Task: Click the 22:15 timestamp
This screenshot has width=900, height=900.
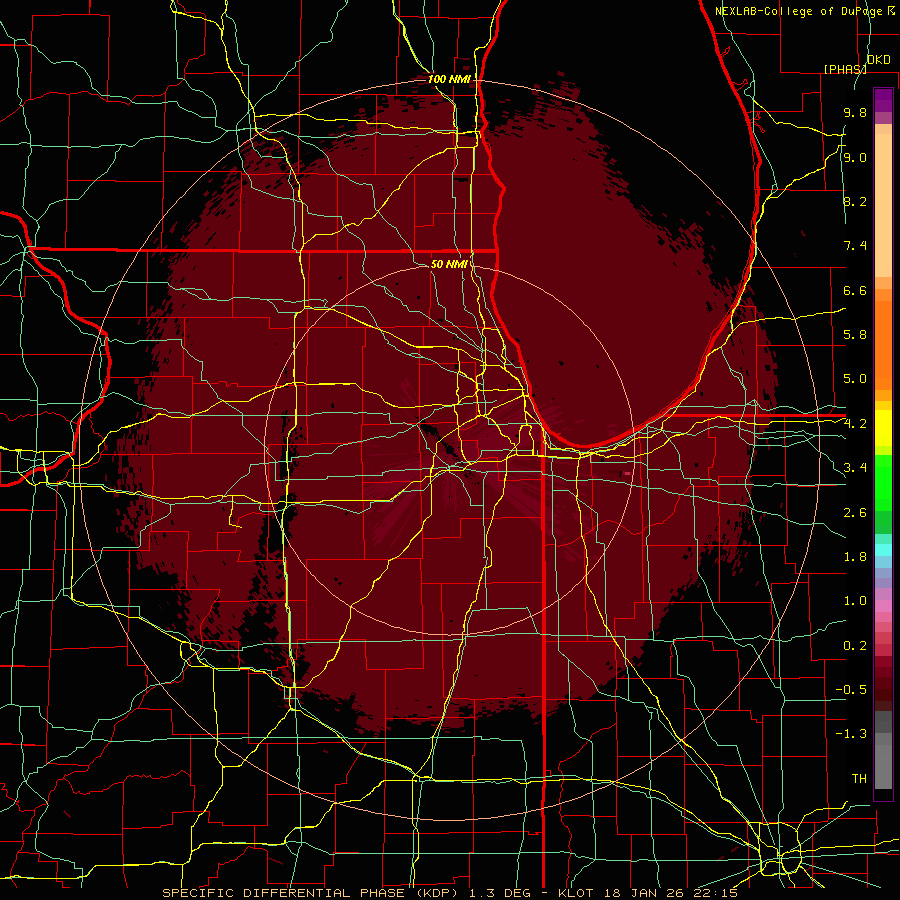Action: pos(718,893)
